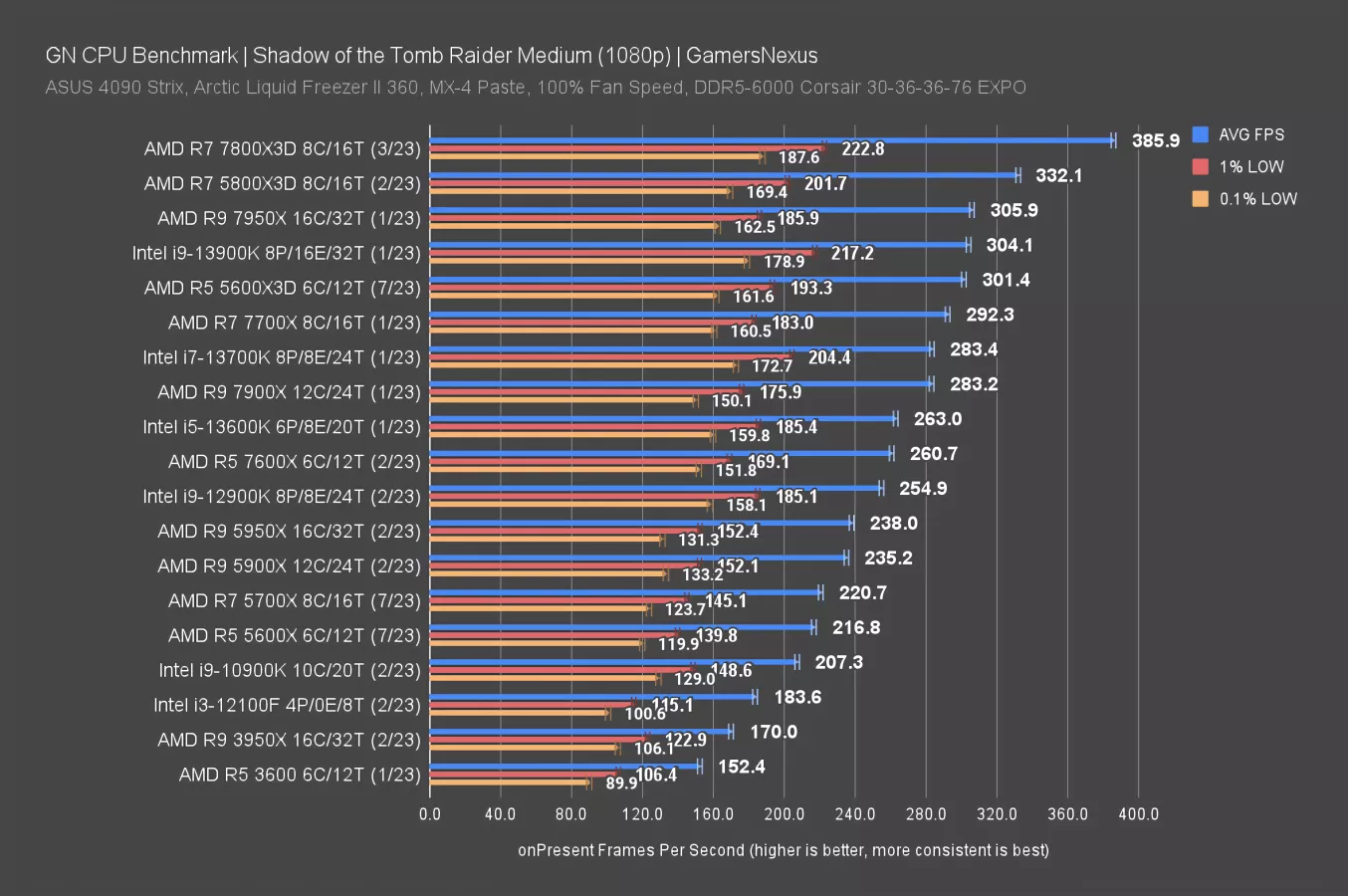Select the 152.4 AVG FPS value for R5 3600
Screen dimensions: 1348x896
click(x=741, y=767)
